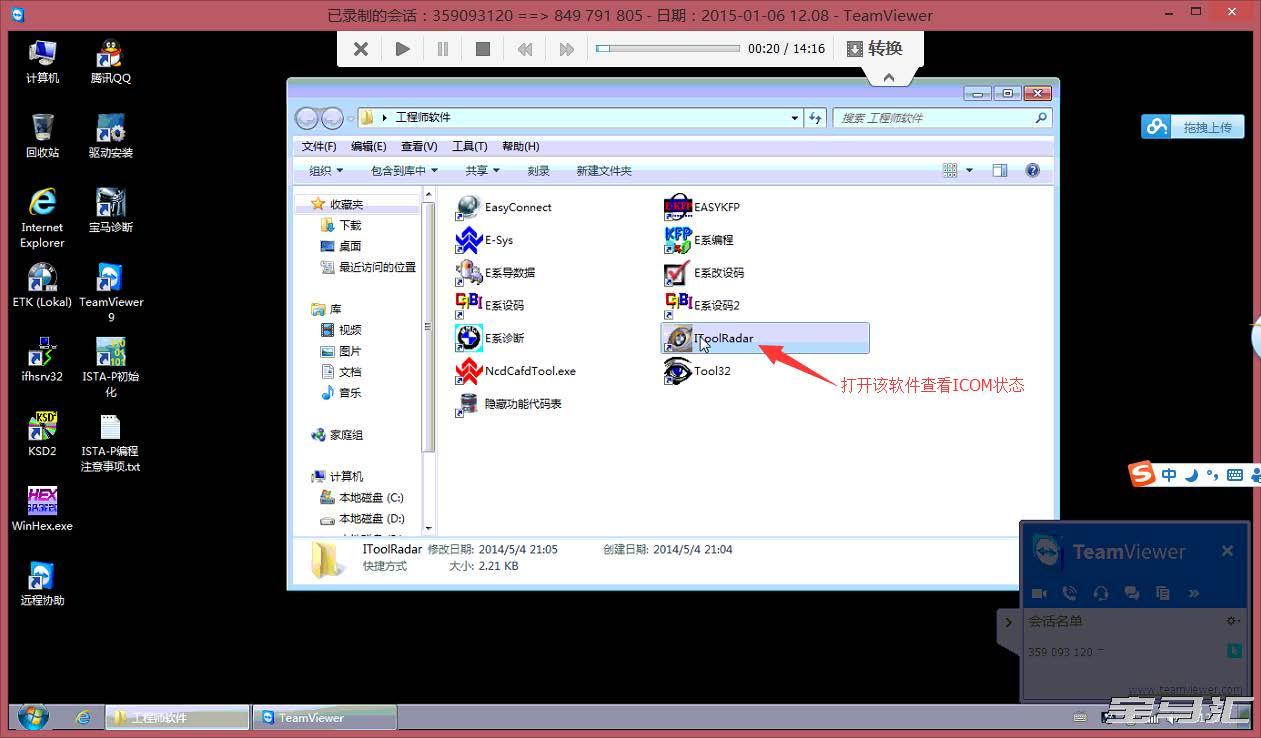Open the E系设码 shortcut icon
The image size is (1261, 738).
click(469, 305)
